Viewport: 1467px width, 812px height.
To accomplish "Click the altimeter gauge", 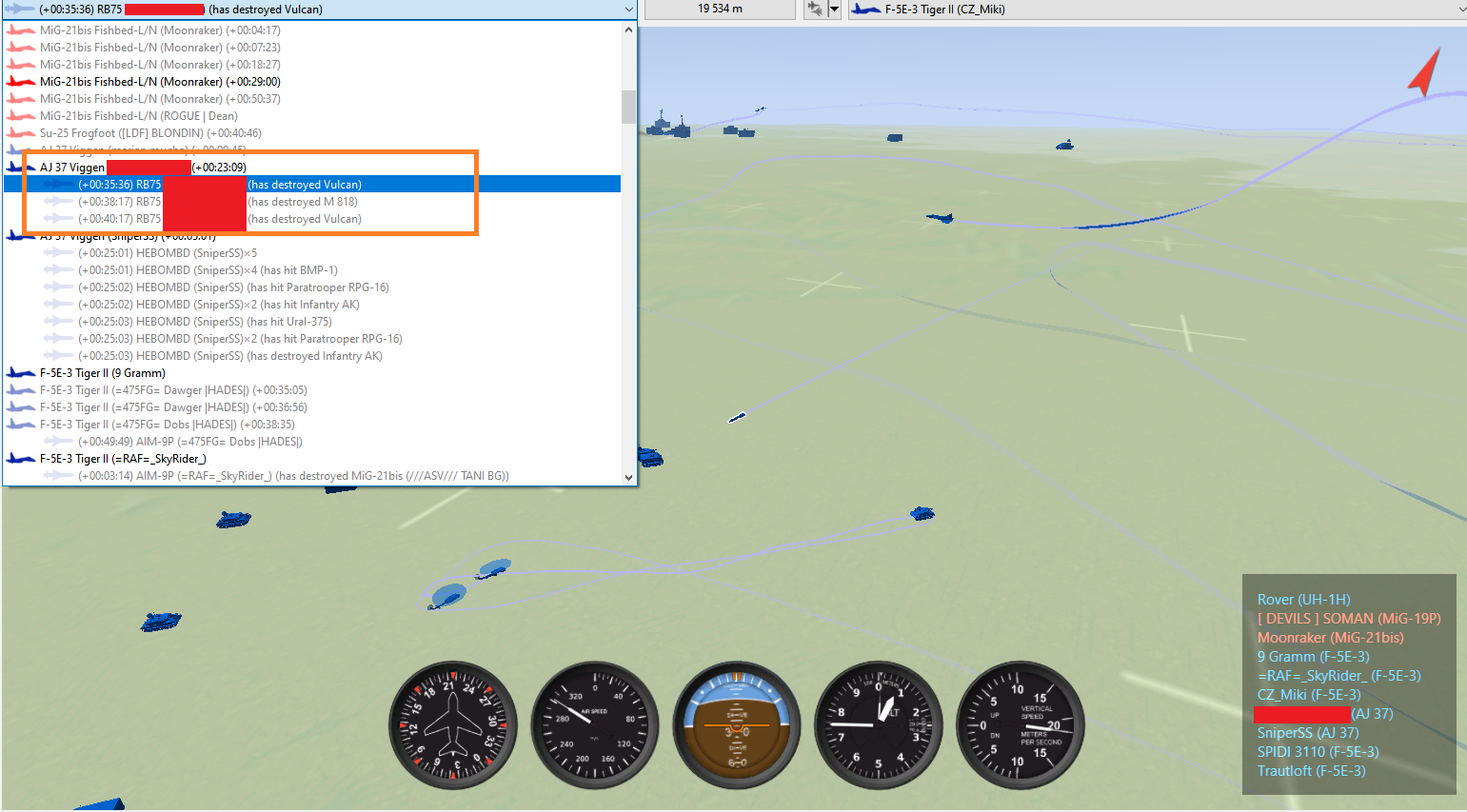I will (879, 725).
